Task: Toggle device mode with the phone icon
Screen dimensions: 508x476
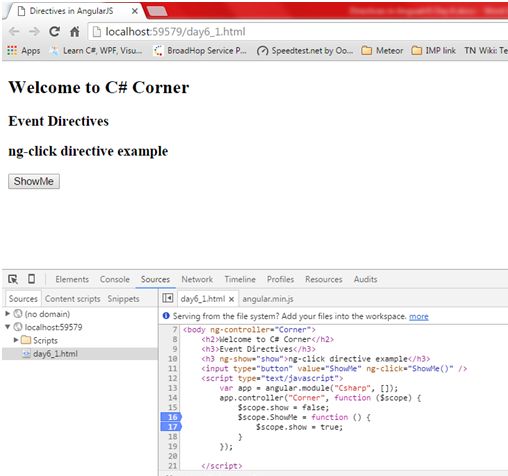Action: [31, 279]
